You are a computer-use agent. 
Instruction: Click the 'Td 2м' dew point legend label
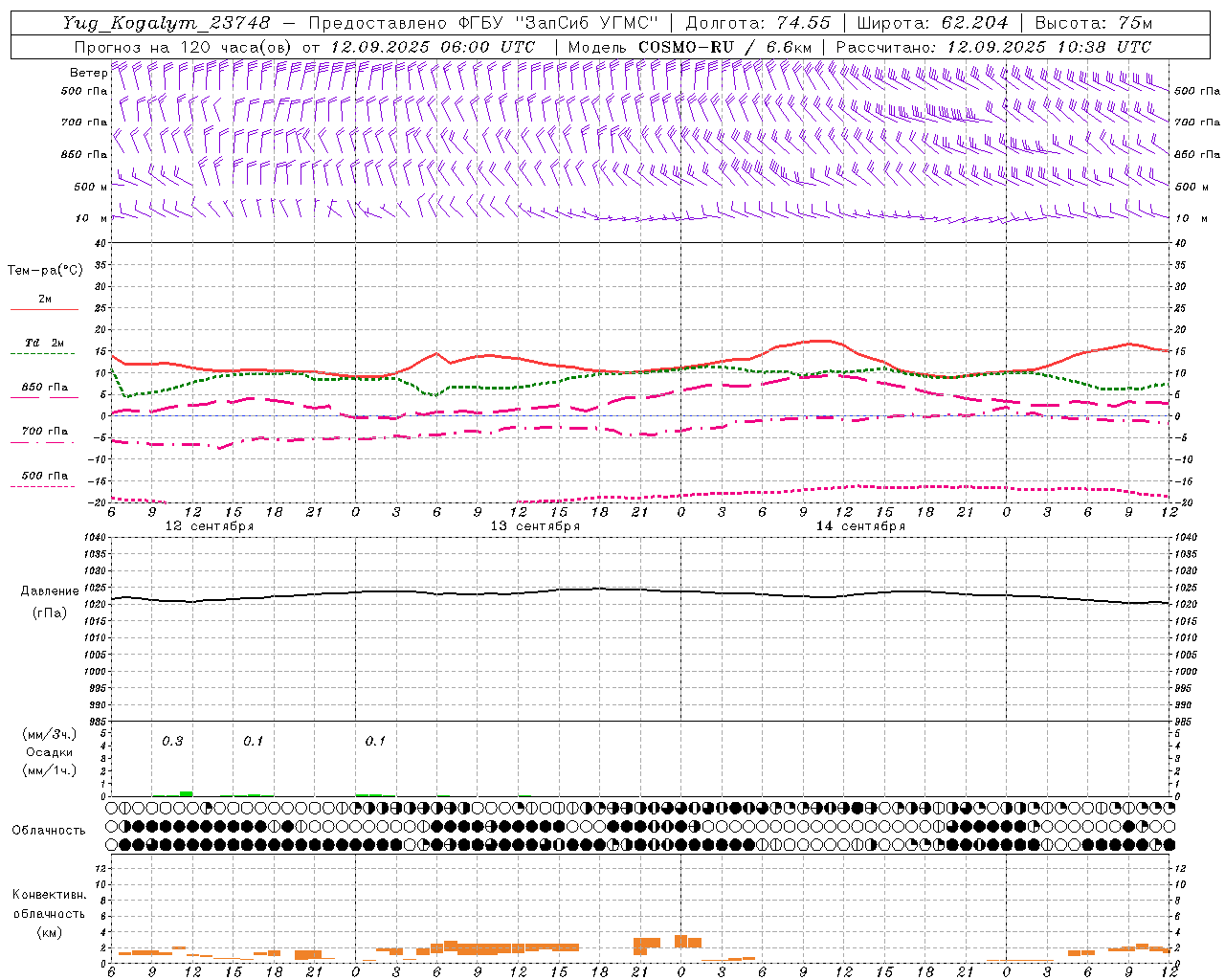click(44, 343)
